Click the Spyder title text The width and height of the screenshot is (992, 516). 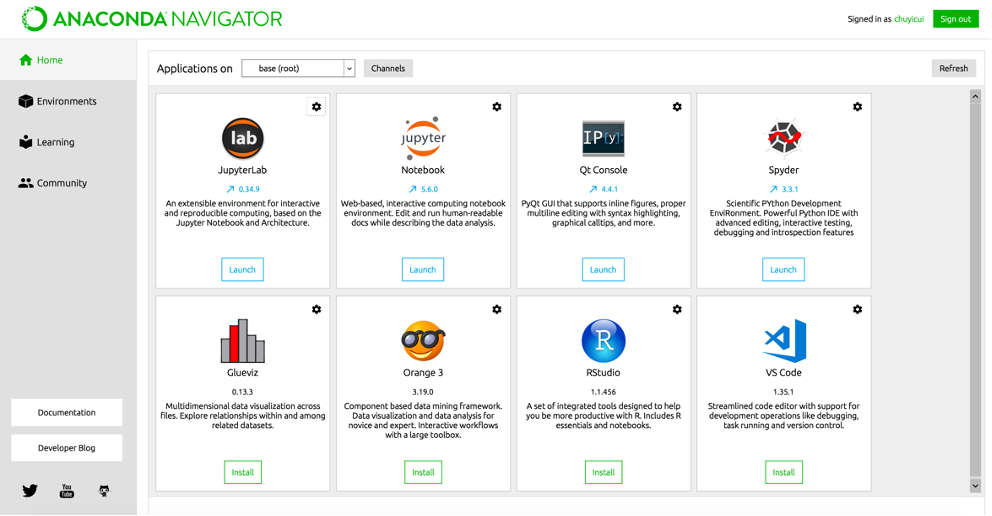[x=784, y=170]
